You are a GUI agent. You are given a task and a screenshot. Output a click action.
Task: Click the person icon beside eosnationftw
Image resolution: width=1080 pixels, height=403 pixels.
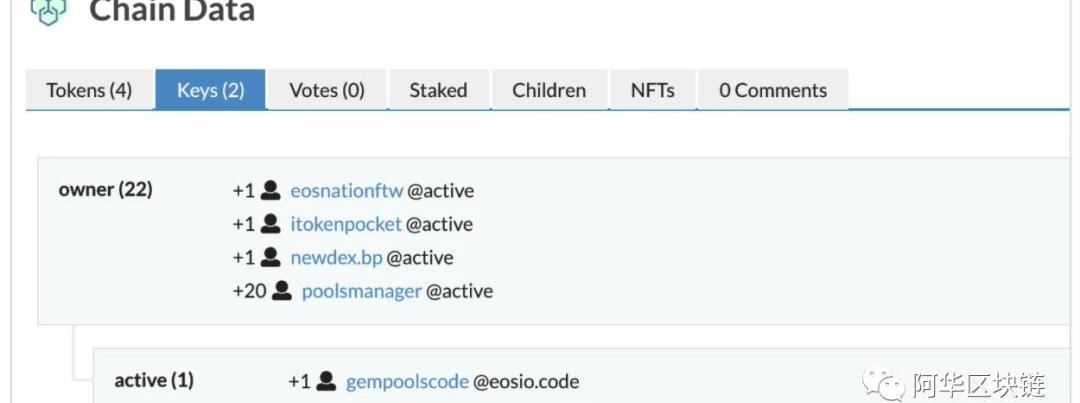pyautogui.click(x=270, y=190)
